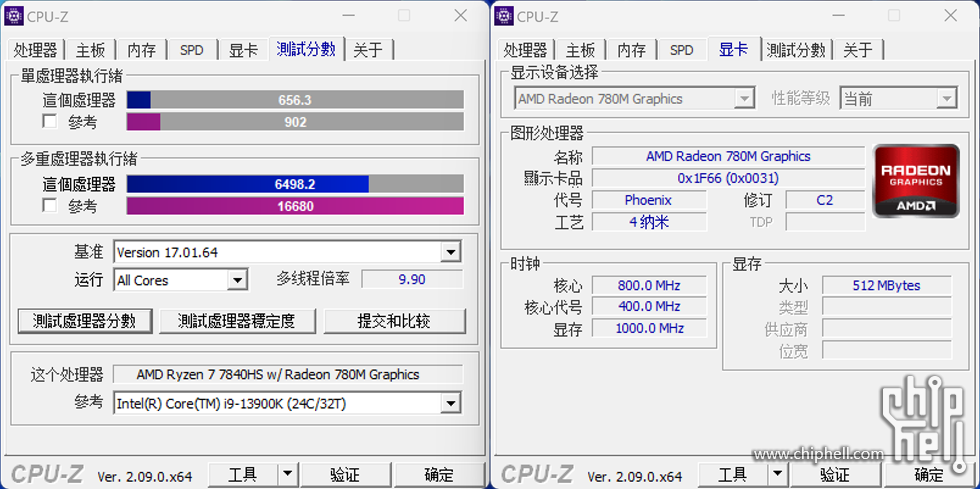Switch to 主板 tab in left window
Image resolution: width=980 pixels, height=489 pixels.
click(91, 50)
